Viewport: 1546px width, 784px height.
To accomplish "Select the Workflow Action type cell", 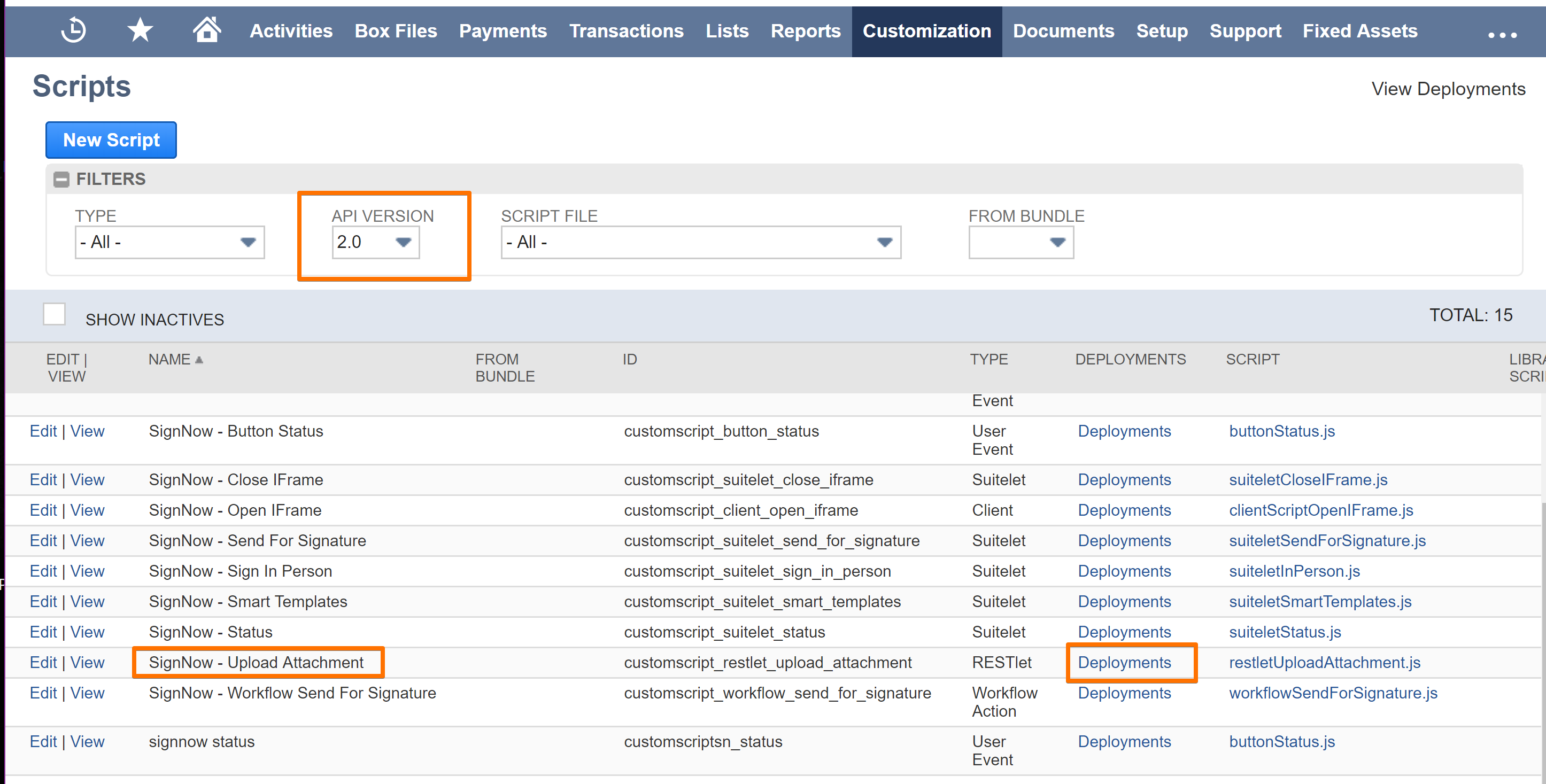I will [x=1004, y=702].
